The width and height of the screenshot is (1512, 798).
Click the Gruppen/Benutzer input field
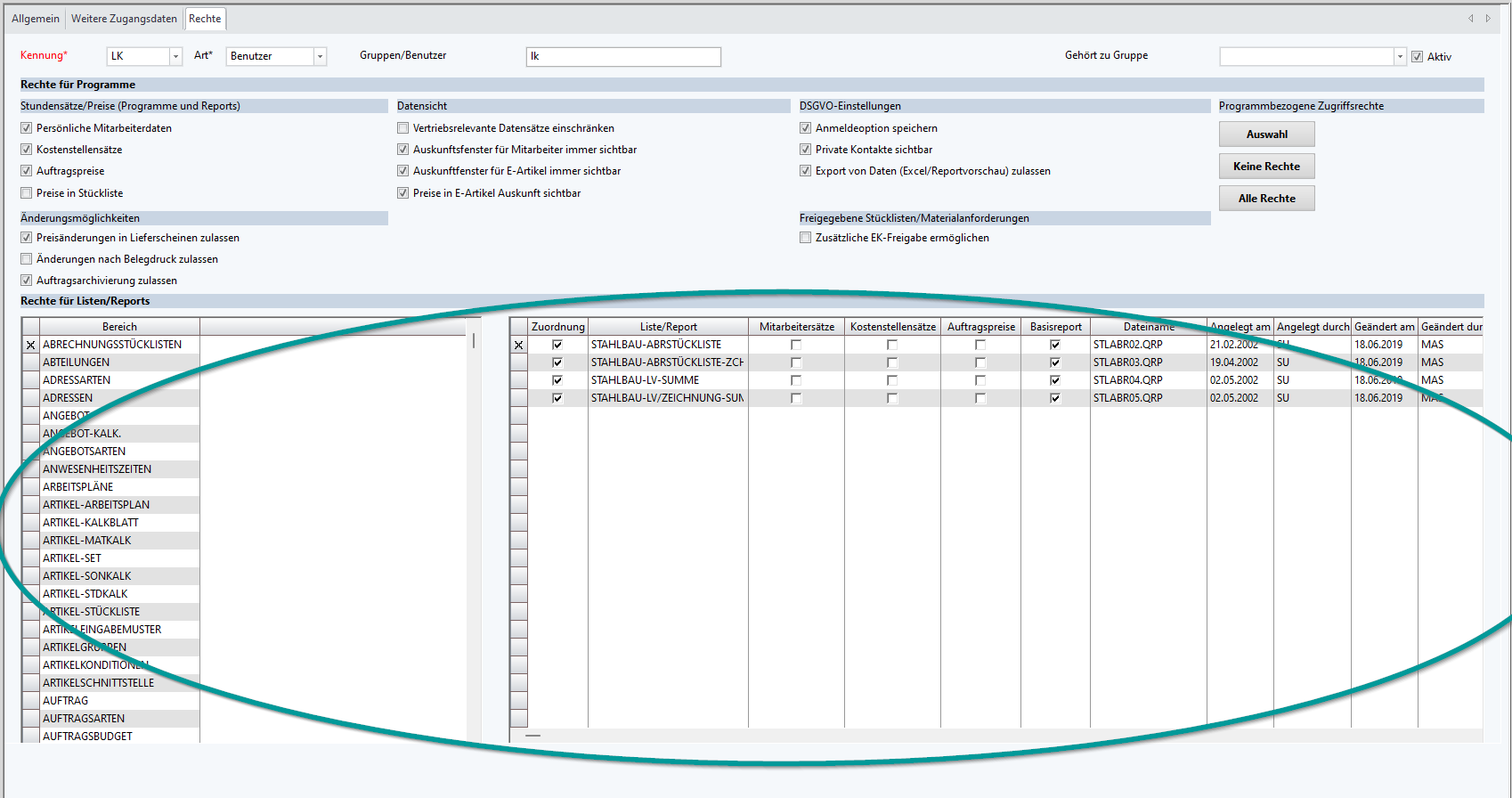[623, 57]
